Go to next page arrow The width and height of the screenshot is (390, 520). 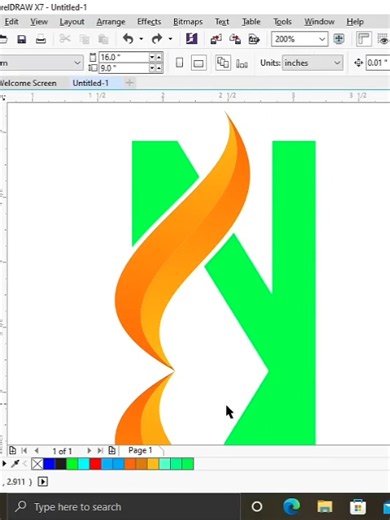[89, 451]
